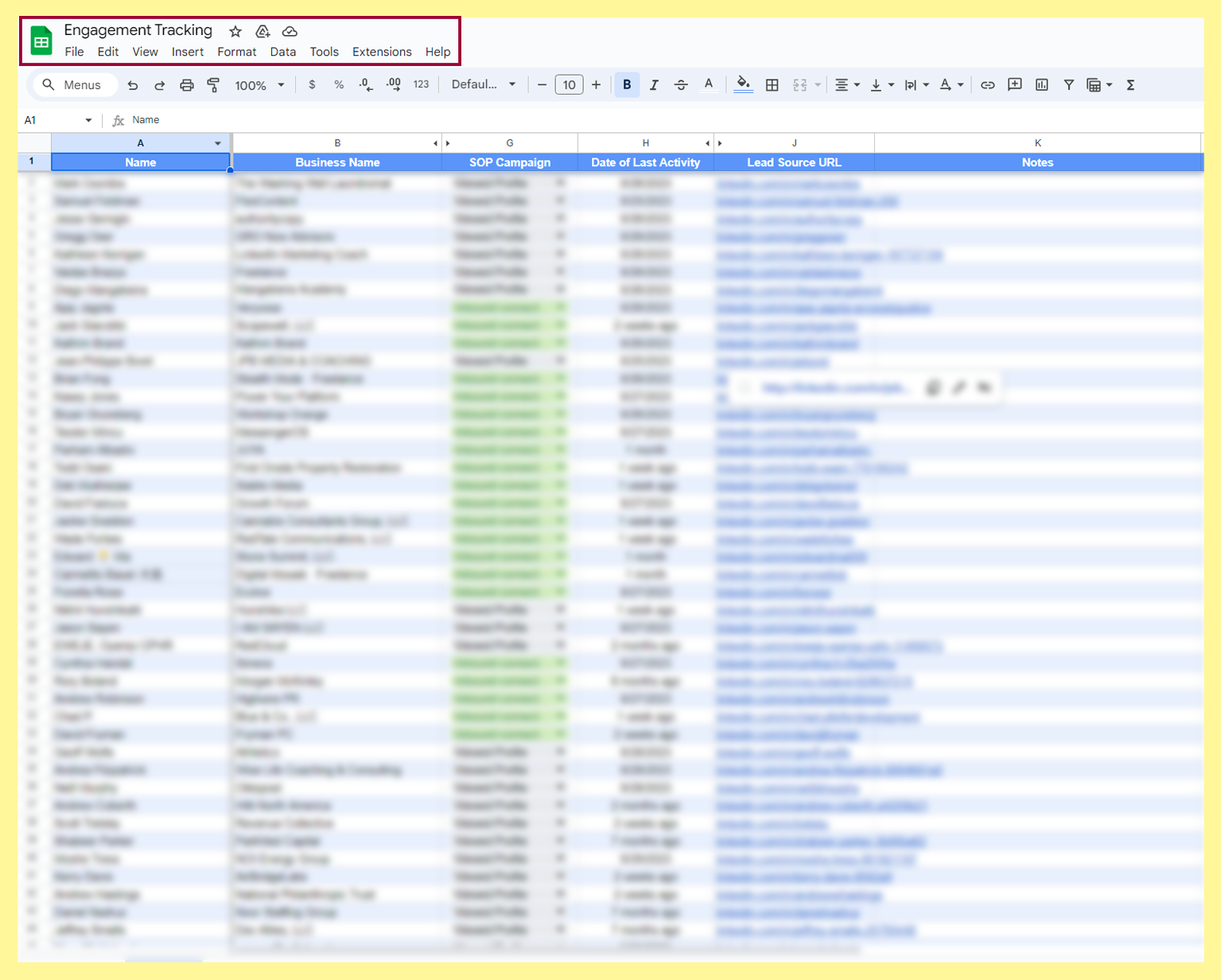The height and width of the screenshot is (980, 1221).
Task: Click the Menus search box
Action: [73, 85]
